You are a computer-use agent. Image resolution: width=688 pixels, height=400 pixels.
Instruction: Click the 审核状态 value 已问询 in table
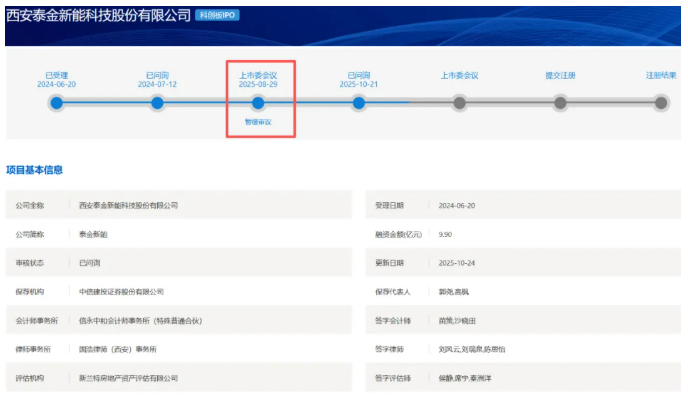90,263
